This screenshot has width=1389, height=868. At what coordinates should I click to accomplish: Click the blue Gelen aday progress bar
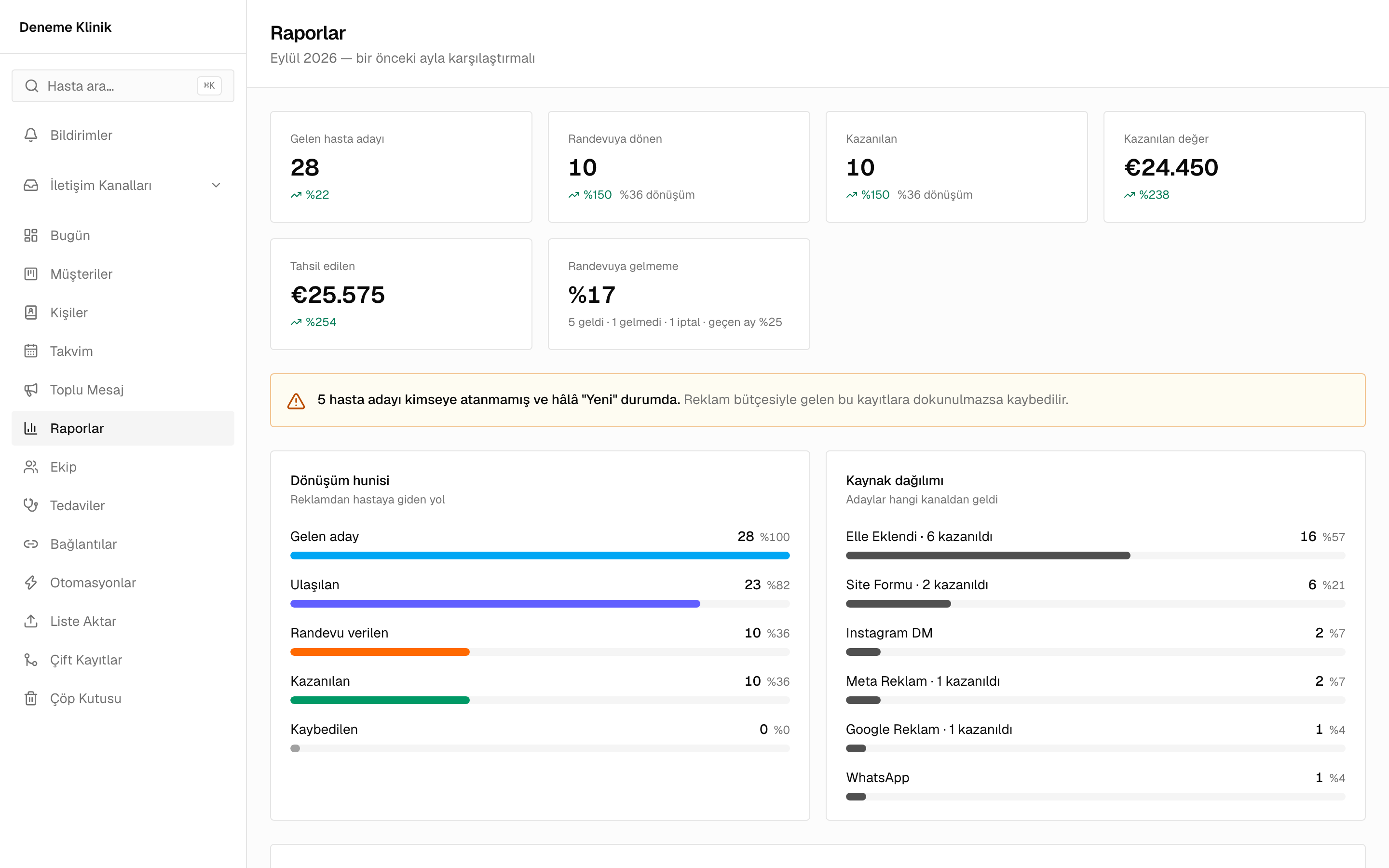pos(540,555)
